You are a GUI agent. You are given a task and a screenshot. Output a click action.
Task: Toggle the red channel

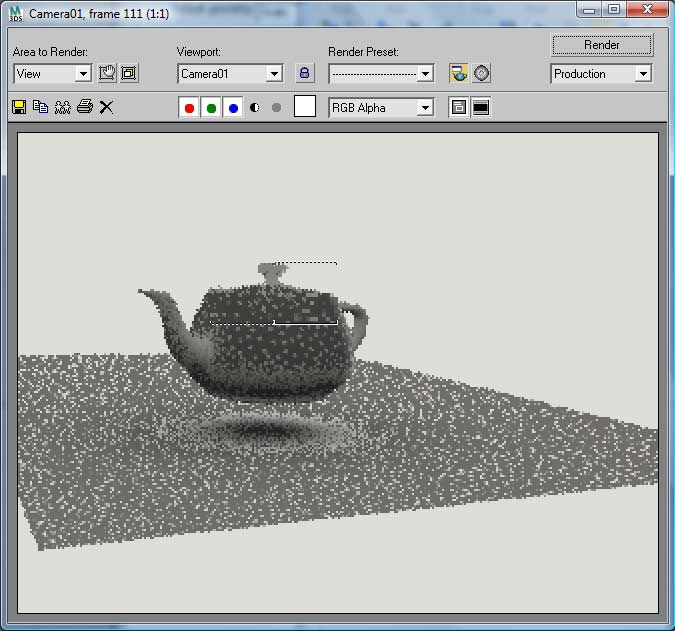(189, 108)
